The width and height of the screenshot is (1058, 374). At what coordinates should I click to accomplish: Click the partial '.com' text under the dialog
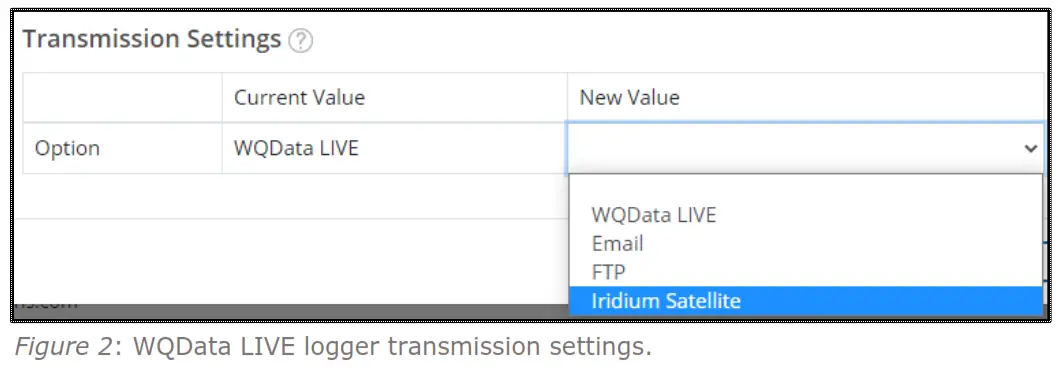click(x=47, y=305)
